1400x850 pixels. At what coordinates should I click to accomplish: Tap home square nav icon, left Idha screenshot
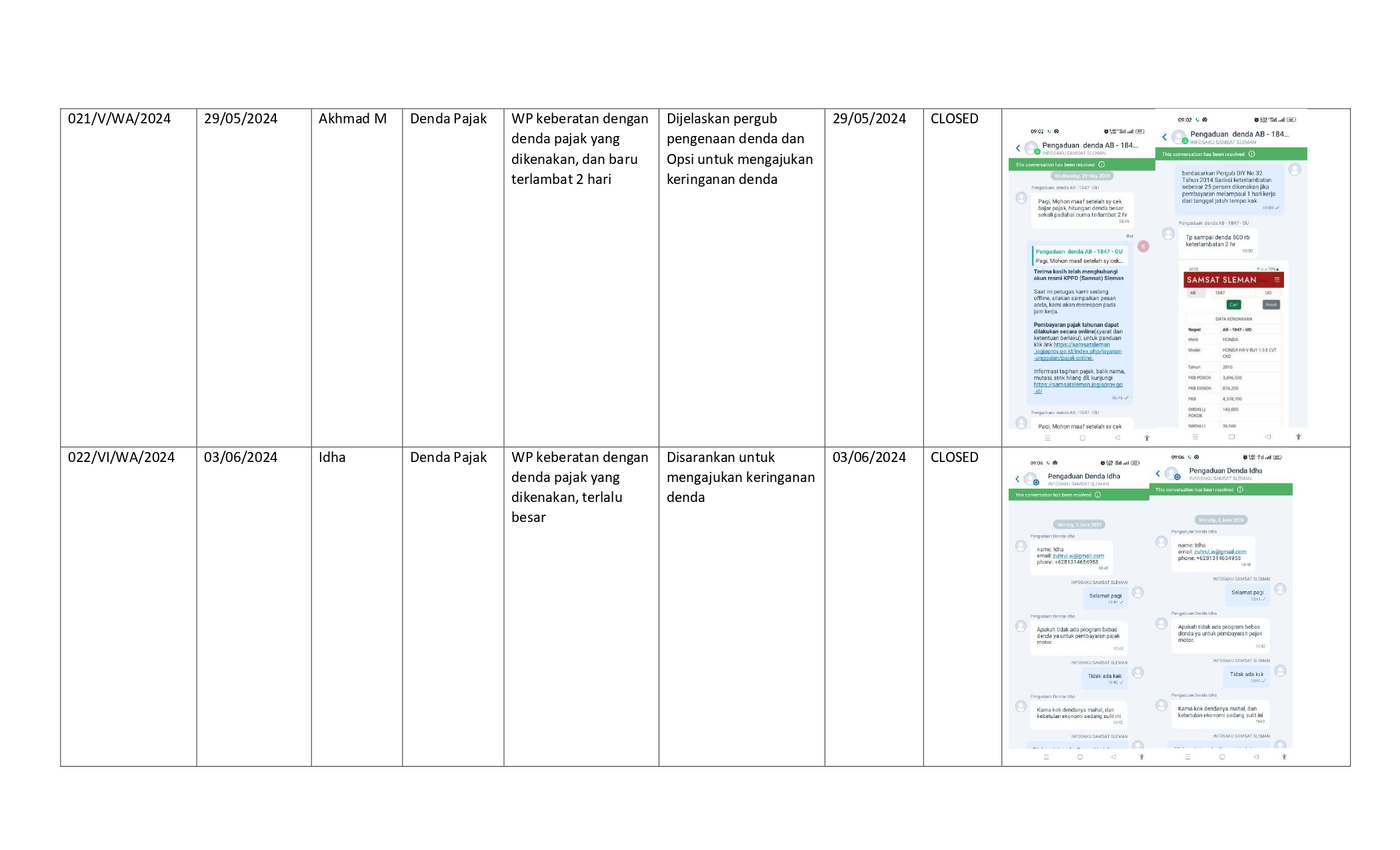pos(1080,757)
